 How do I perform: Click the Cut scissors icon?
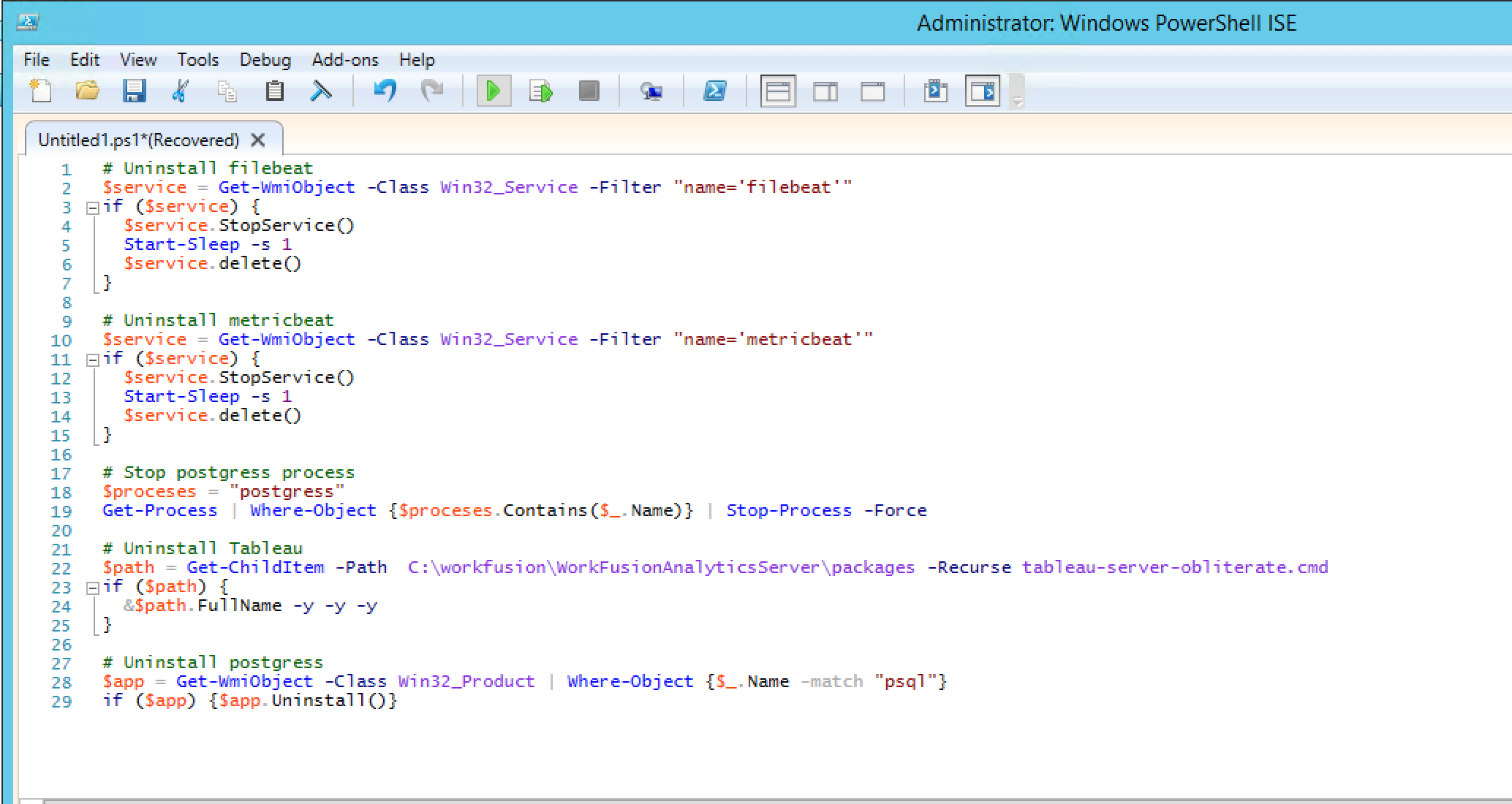181,91
